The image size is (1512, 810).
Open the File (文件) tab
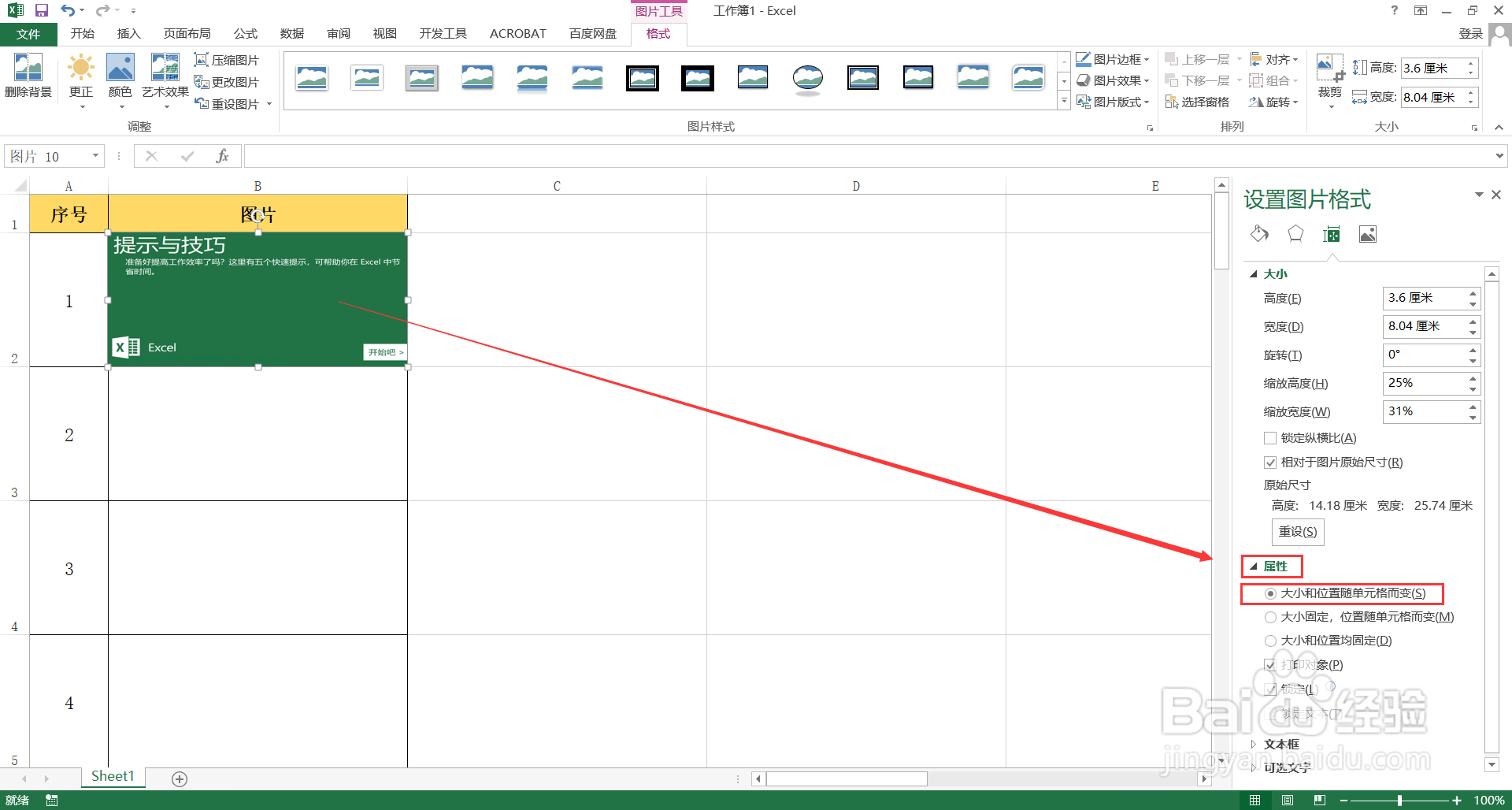(28, 34)
